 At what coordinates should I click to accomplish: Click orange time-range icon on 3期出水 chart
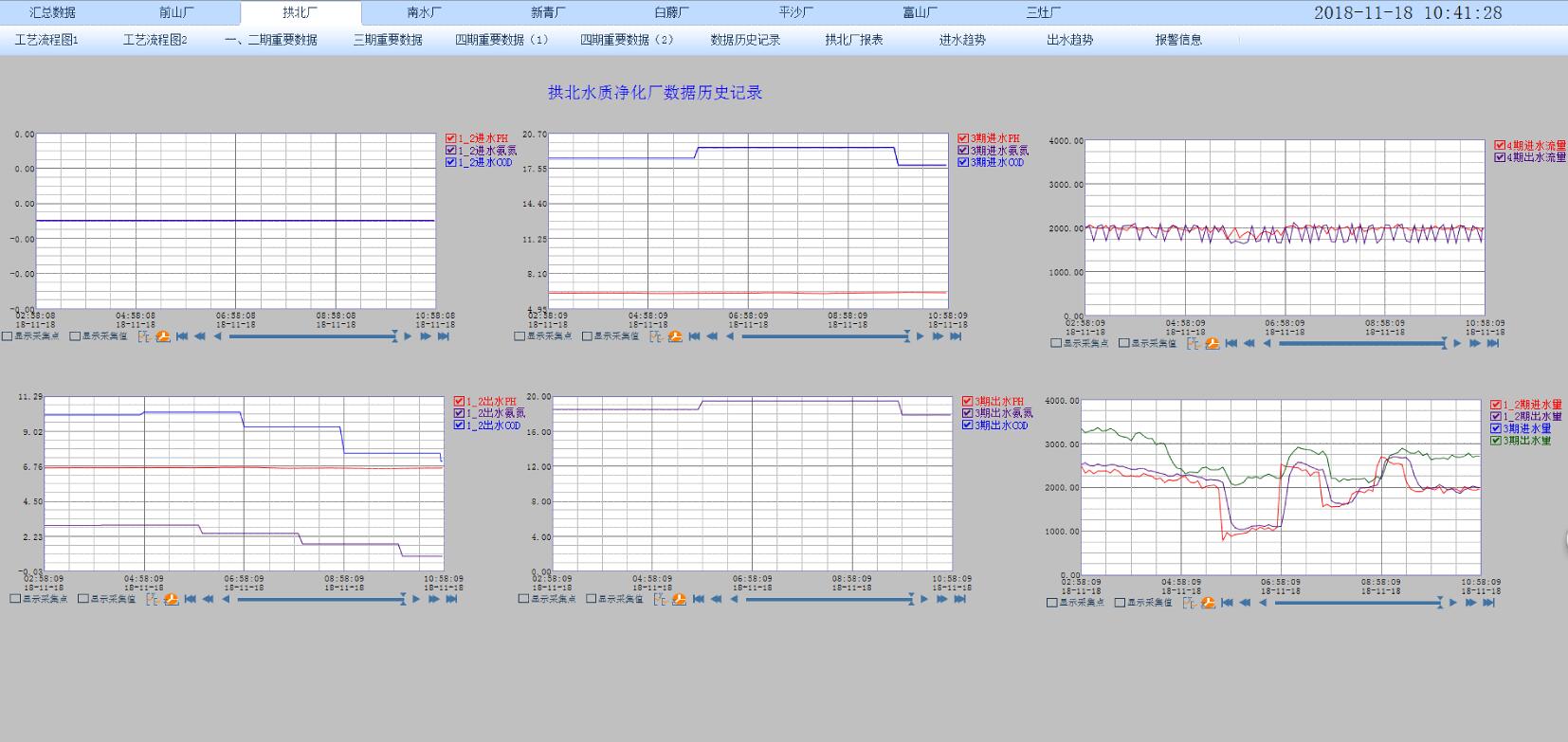tap(680, 599)
